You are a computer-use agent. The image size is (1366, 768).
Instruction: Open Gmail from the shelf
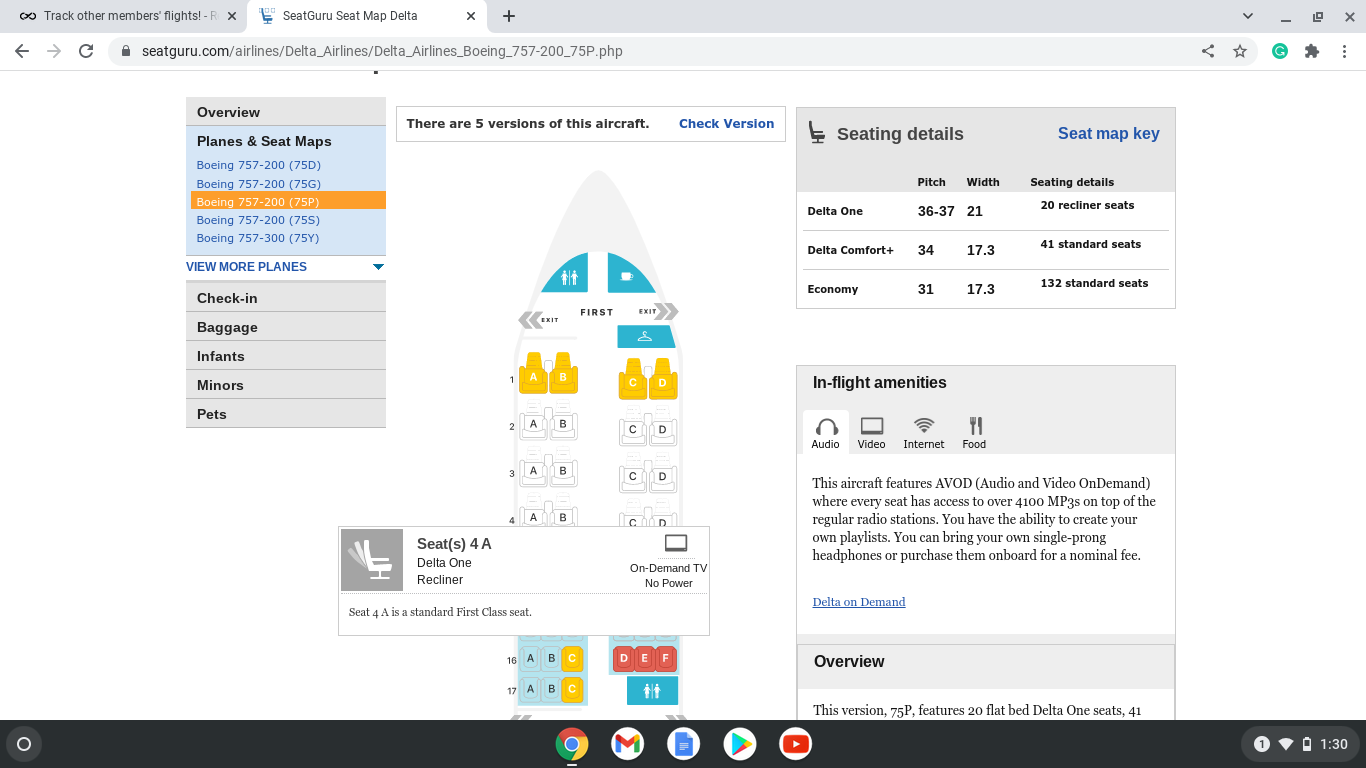pyautogui.click(x=628, y=744)
